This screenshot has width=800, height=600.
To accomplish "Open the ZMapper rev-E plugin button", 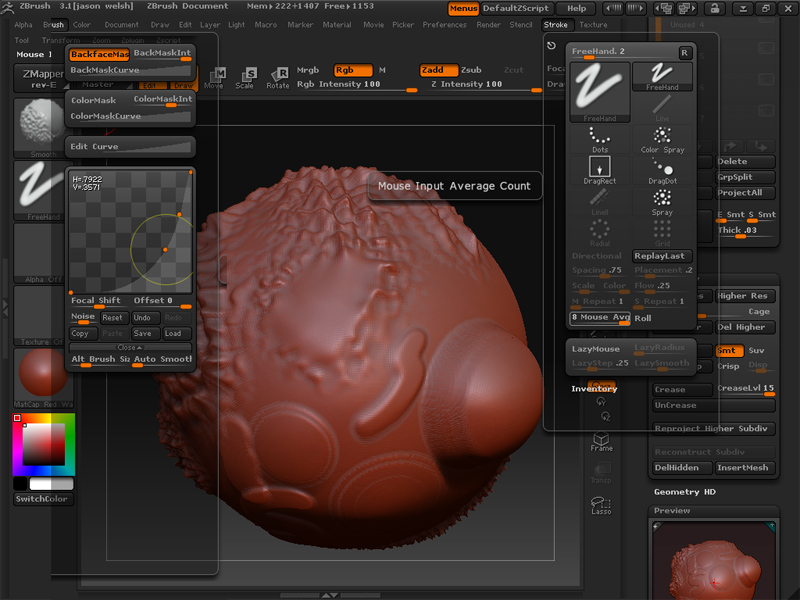I will [40, 79].
